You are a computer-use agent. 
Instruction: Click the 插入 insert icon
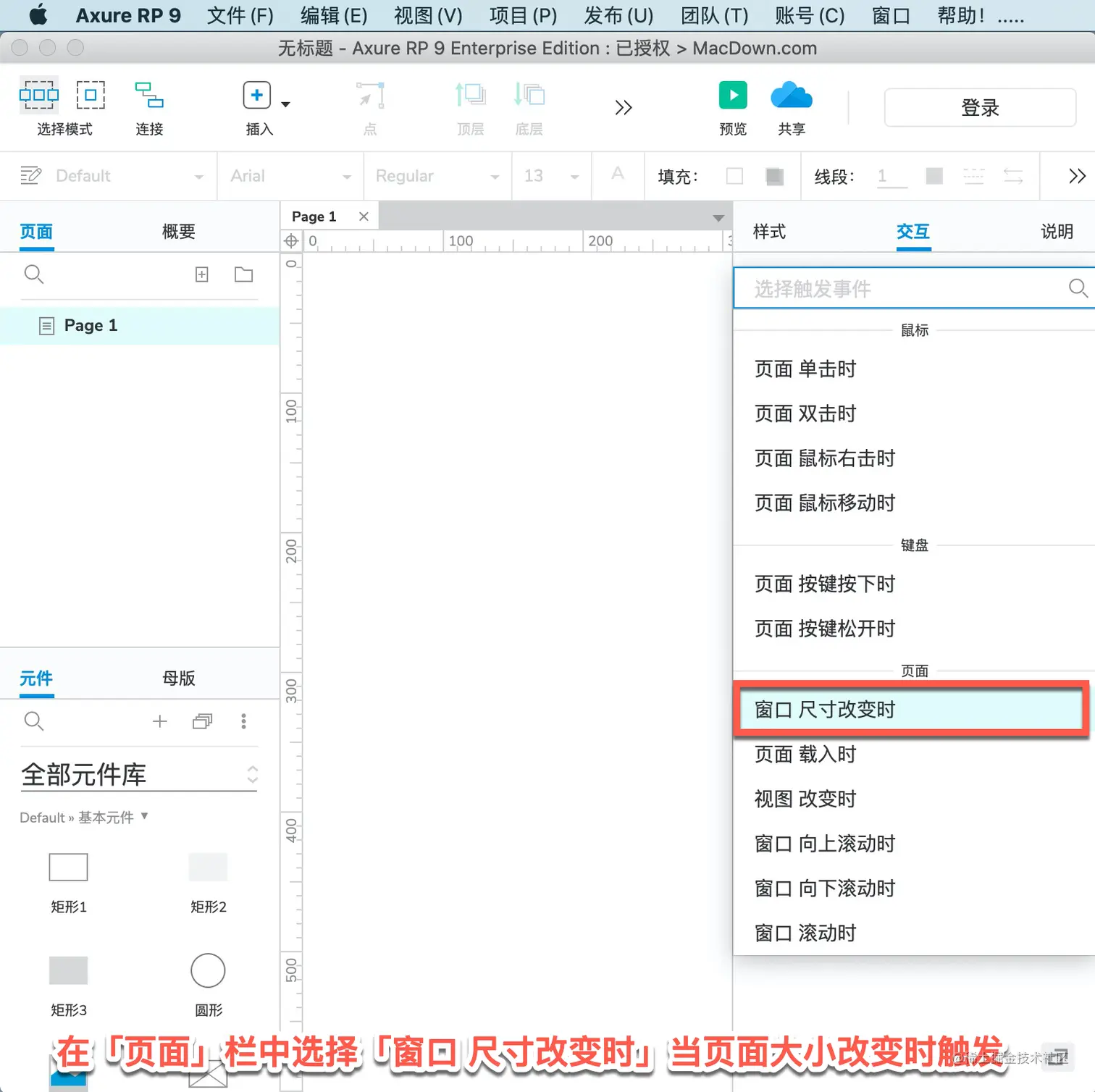[x=256, y=95]
